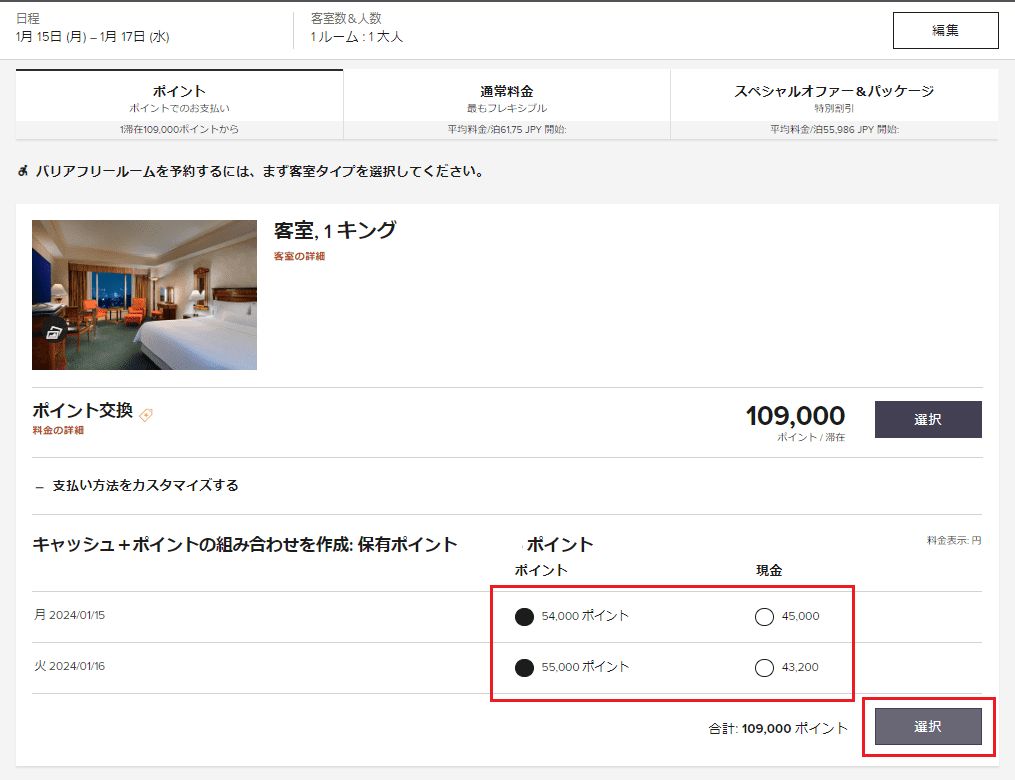Click the 編集 edit button
1015x780 pixels.
point(945,30)
